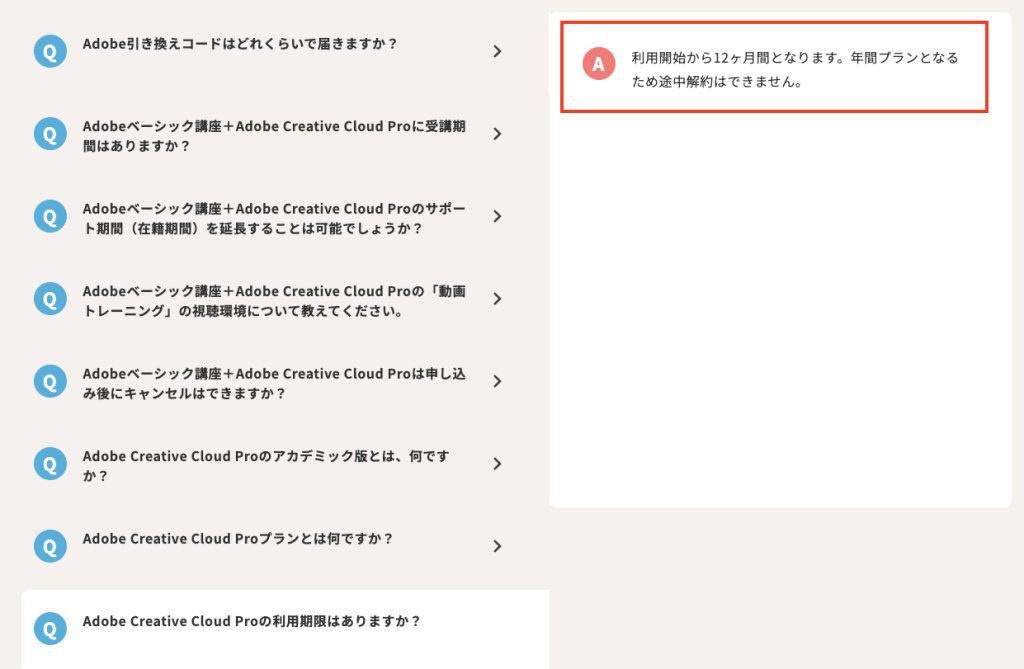
Task: Select the Q badge on the 利用期限 question
Action: pos(50,628)
